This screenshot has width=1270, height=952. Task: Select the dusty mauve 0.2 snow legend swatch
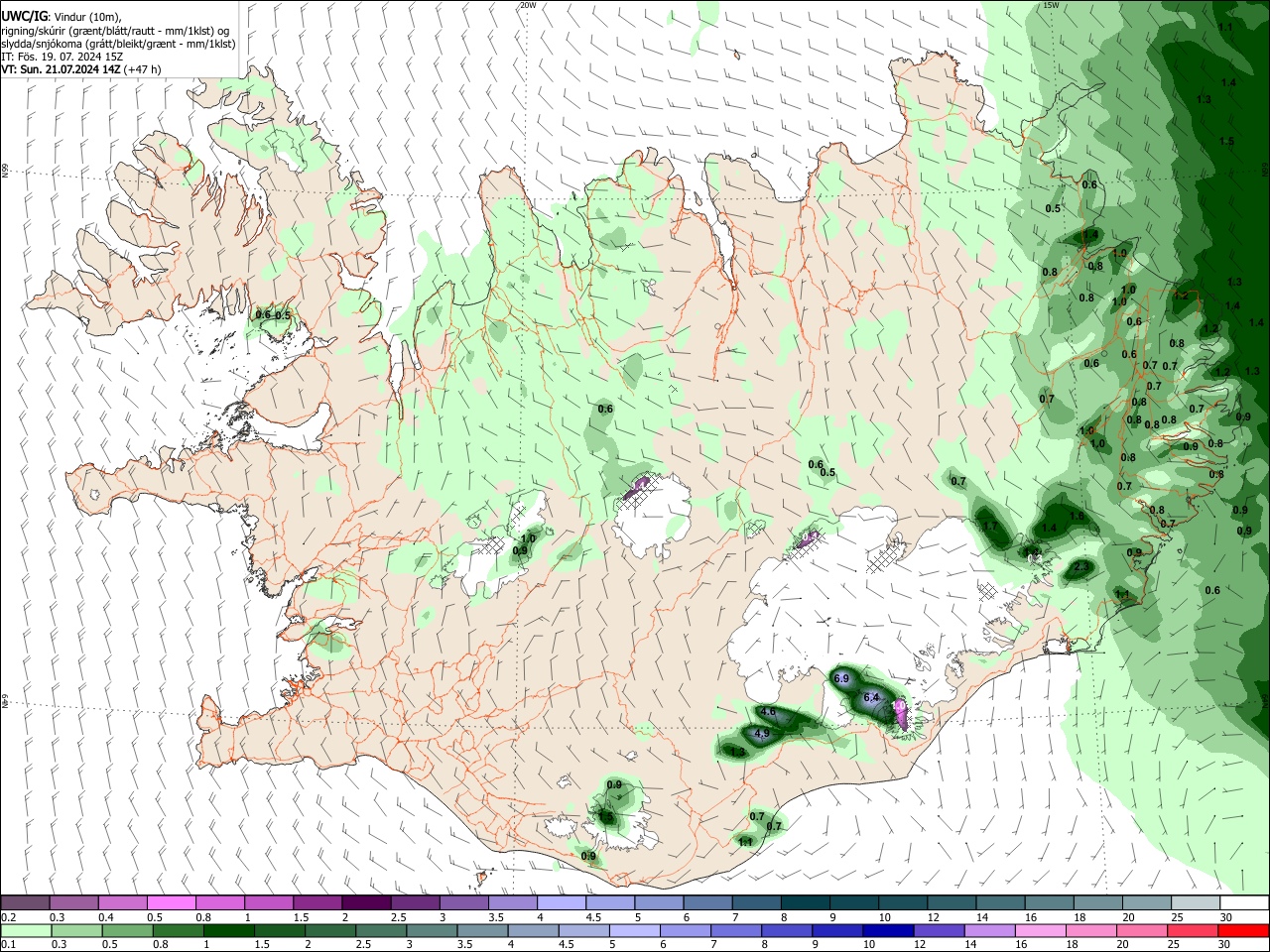(x=25, y=902)
